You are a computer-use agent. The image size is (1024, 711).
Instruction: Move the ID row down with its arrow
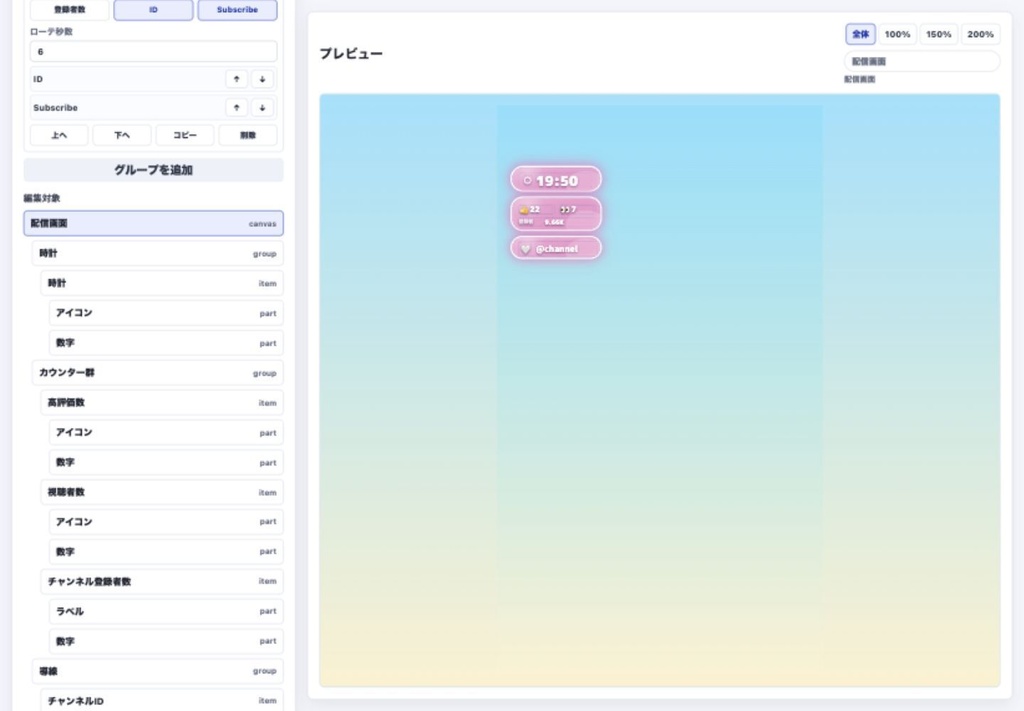tap(263, 79)
